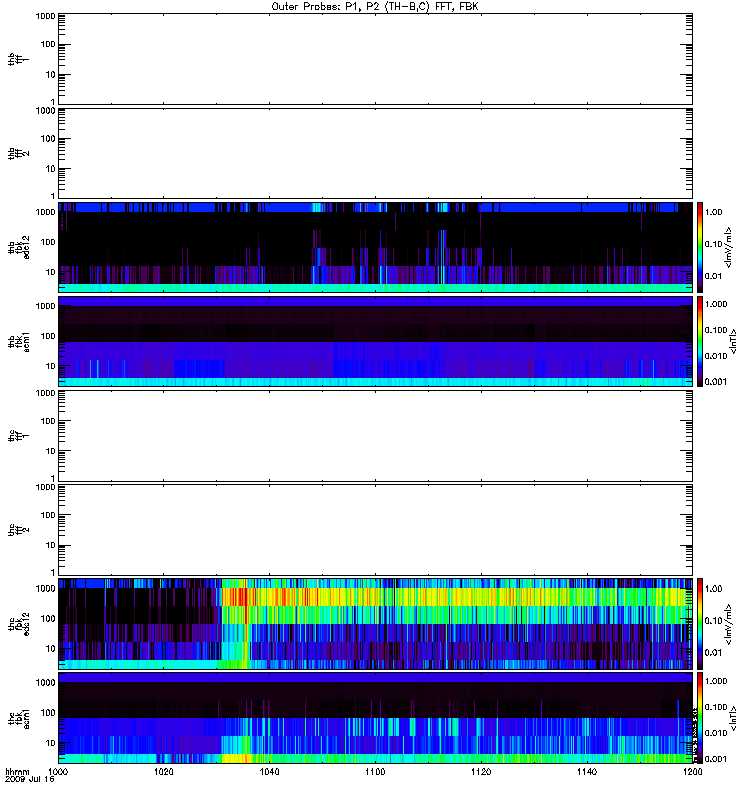Click the 'thb fff 1' axis label
This screenshot has height=800, width=750.
19,59
